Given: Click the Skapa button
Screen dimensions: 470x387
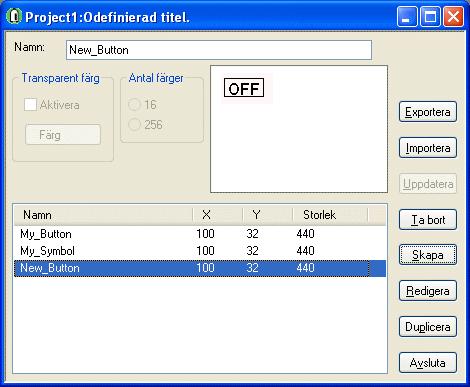Looking at the screenshot, I should (x=428, y=255).
